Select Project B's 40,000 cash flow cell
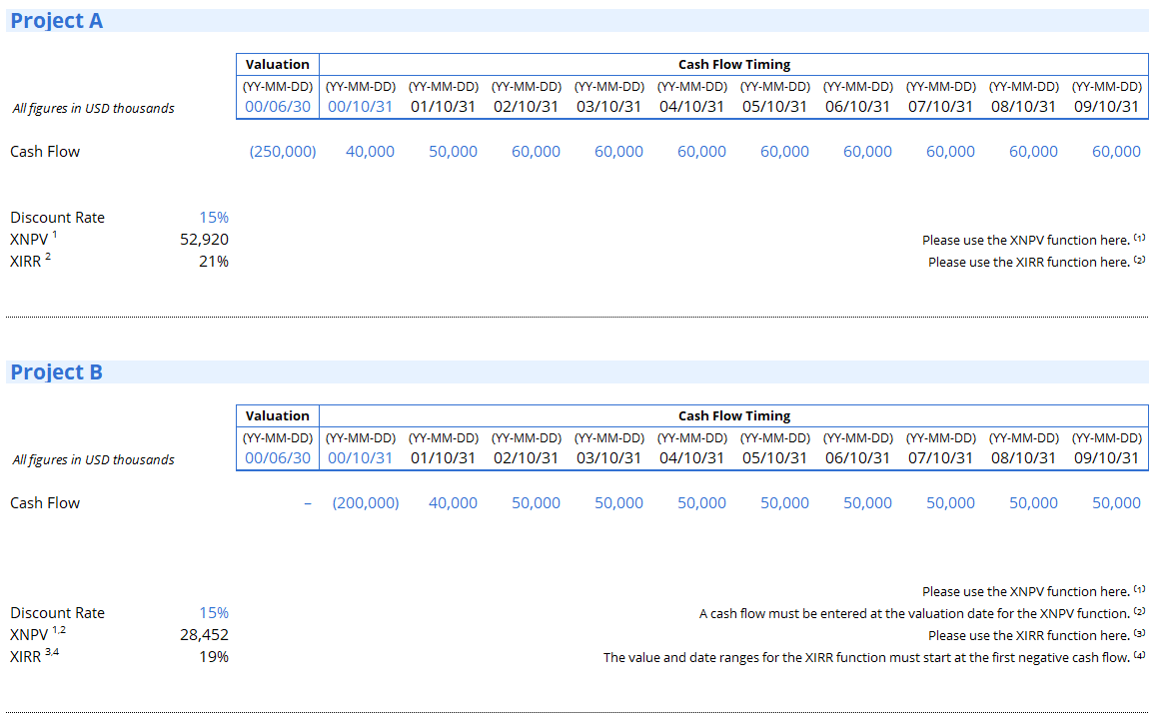1162x720 pixels. (x=453, y=503)
